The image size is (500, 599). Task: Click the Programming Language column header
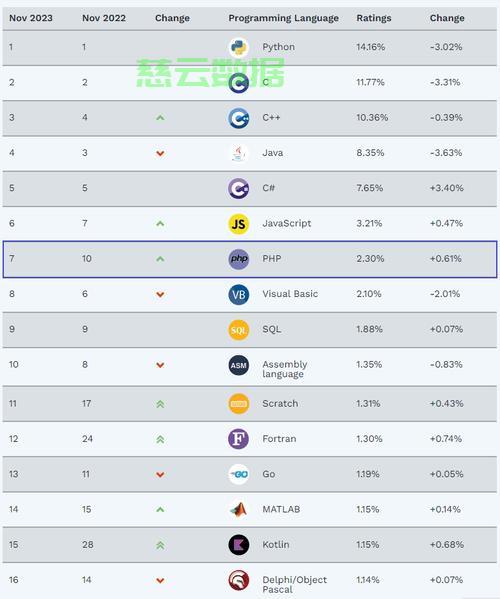(283, 18)
